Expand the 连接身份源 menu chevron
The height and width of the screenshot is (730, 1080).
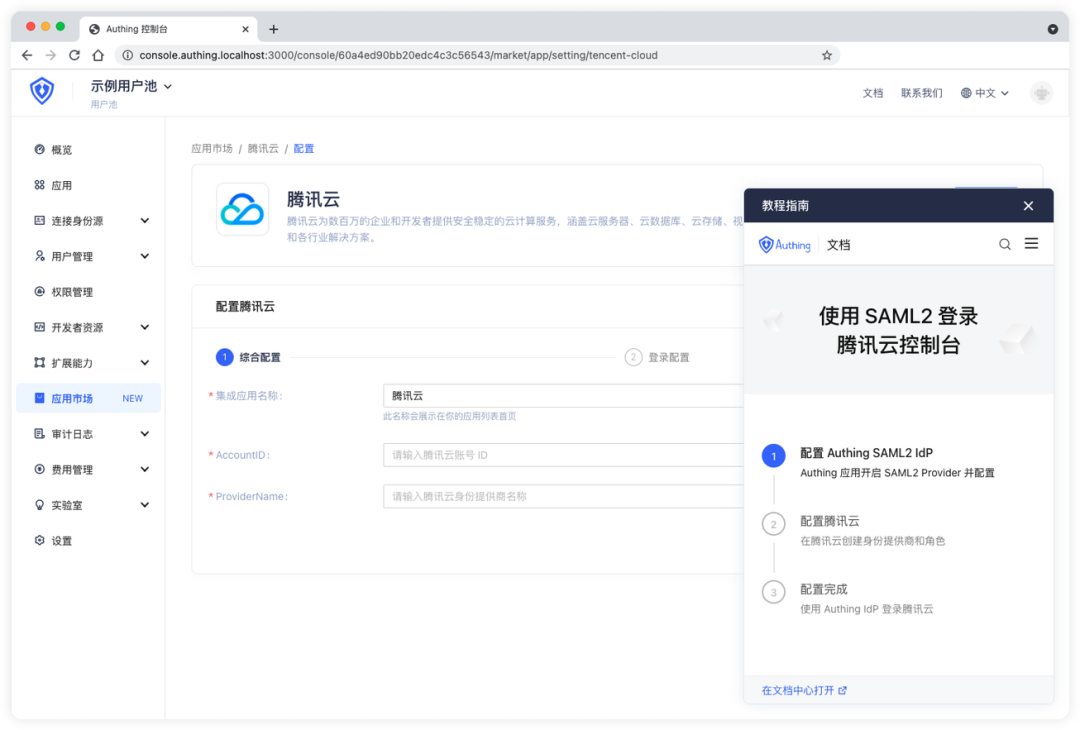pyautogui.click(x=145, y=220)
